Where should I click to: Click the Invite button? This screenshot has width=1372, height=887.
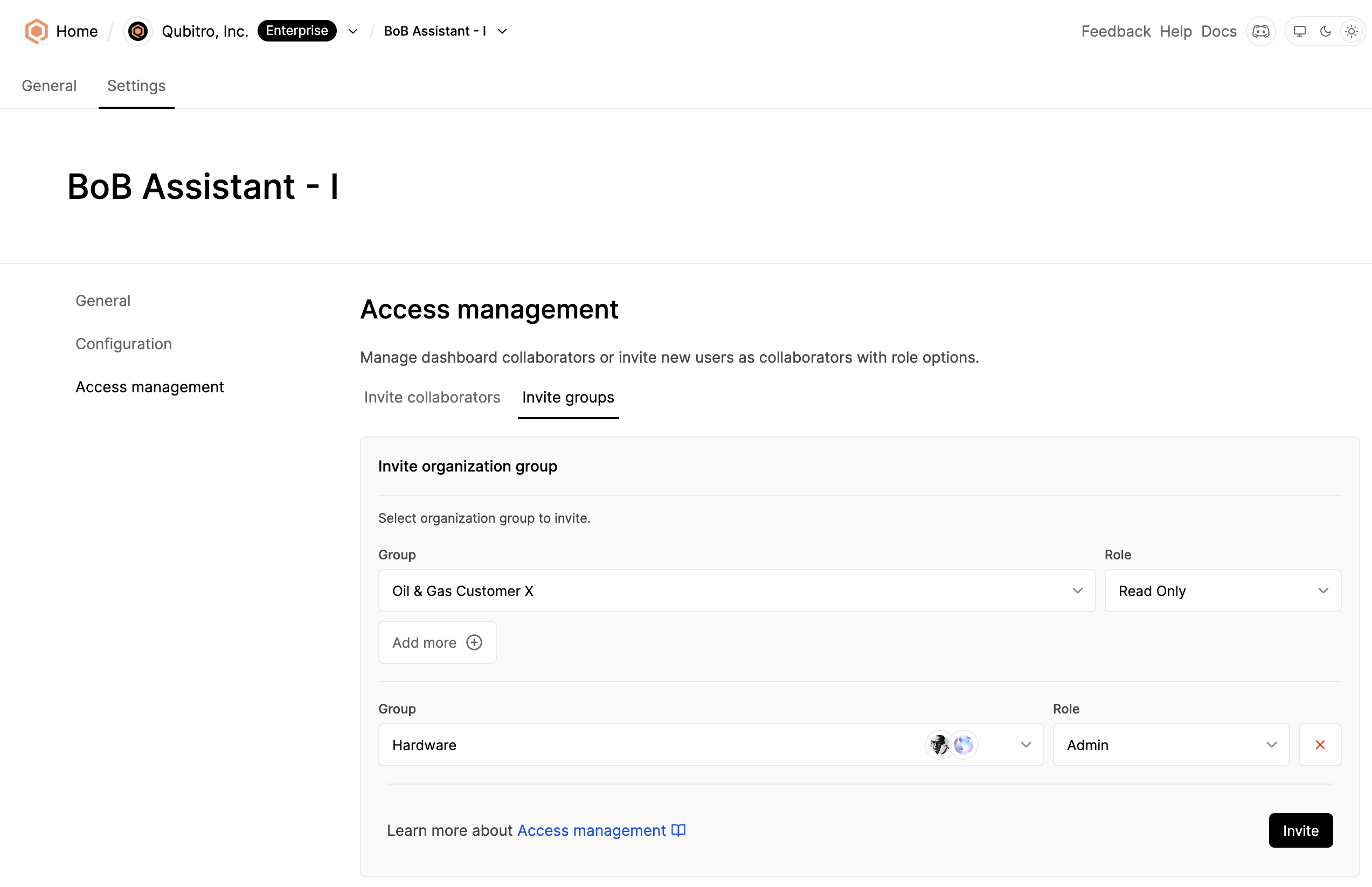click(x=1300, y=830)
